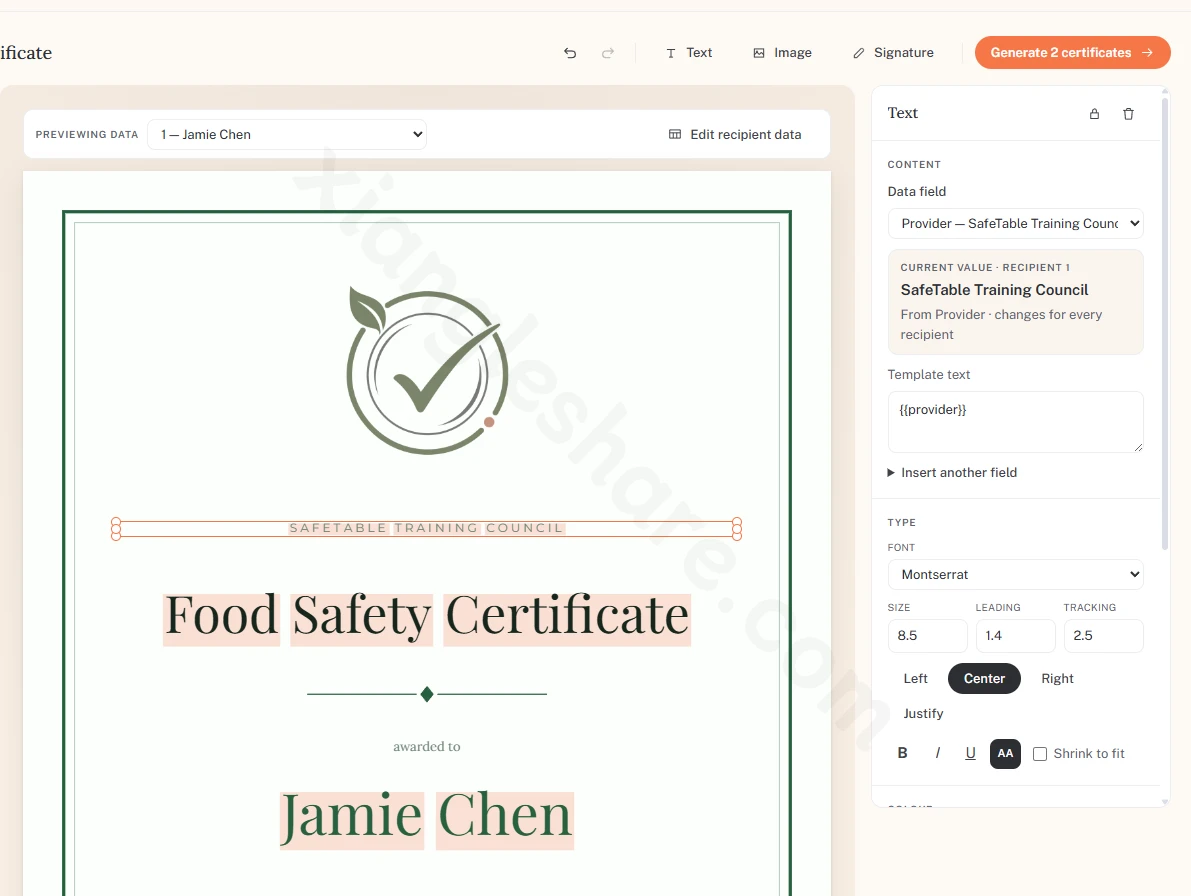Viewport: 1191px width, 896px height.
Task: Click the current value SafeTable Training Council
Action: 994,290
